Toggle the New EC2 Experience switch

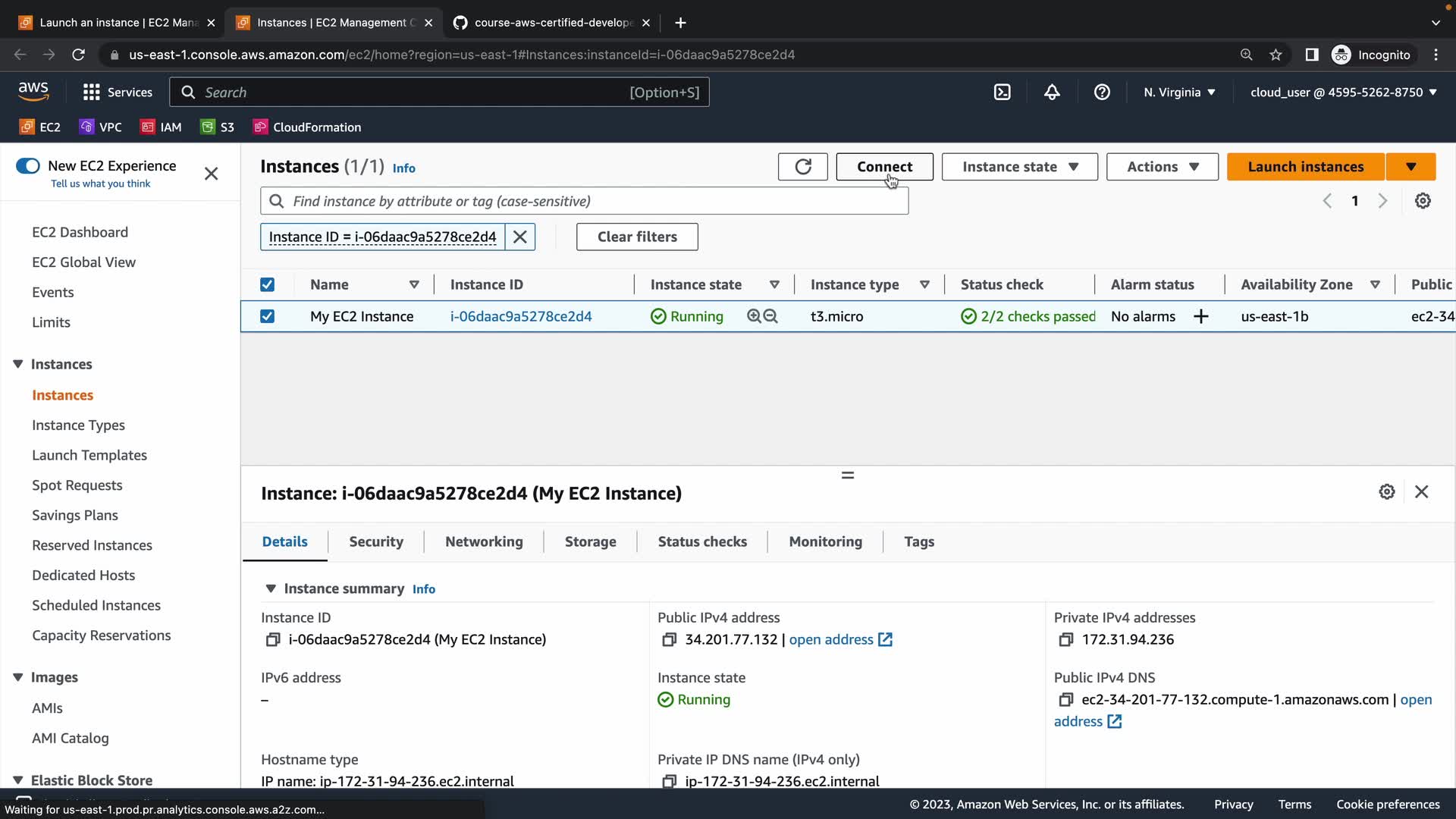tap(28, 166)
